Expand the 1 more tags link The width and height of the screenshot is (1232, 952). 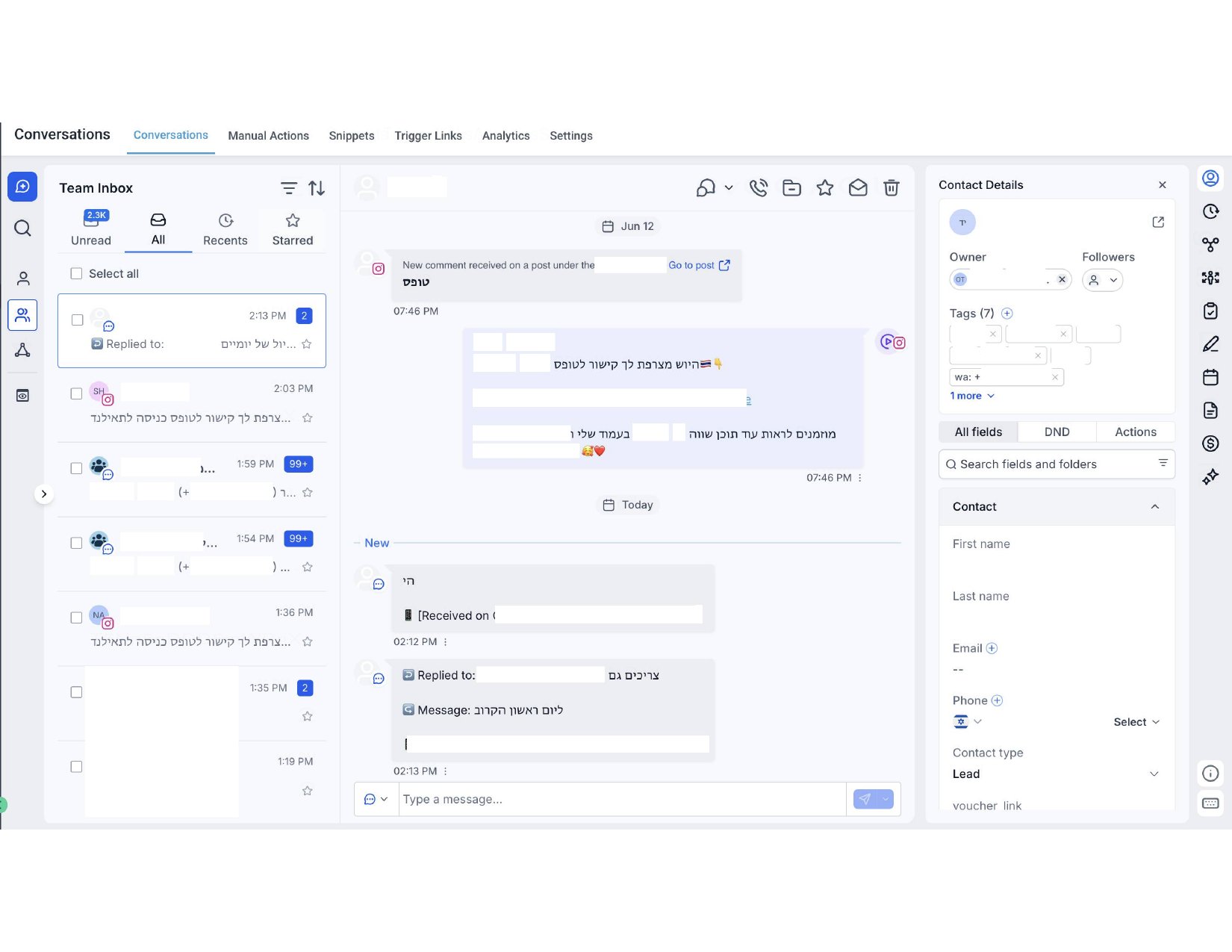pyautogui.click(x=972, y=396)
